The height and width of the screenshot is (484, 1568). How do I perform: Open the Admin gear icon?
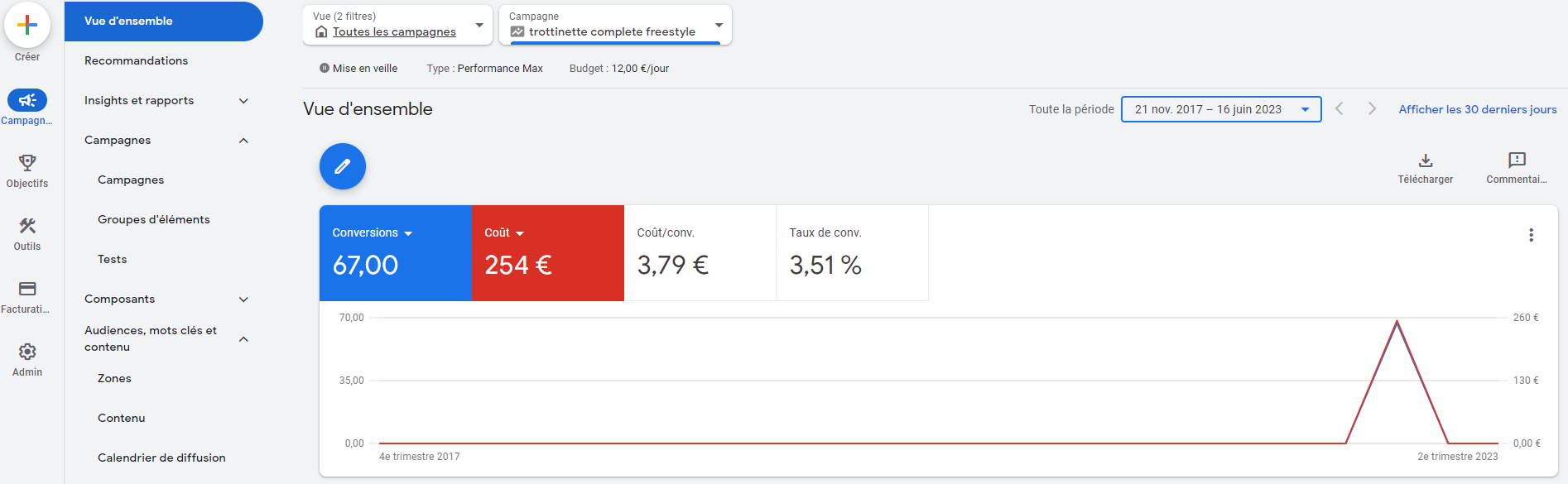pyautogui.click(x=27, y=352)
